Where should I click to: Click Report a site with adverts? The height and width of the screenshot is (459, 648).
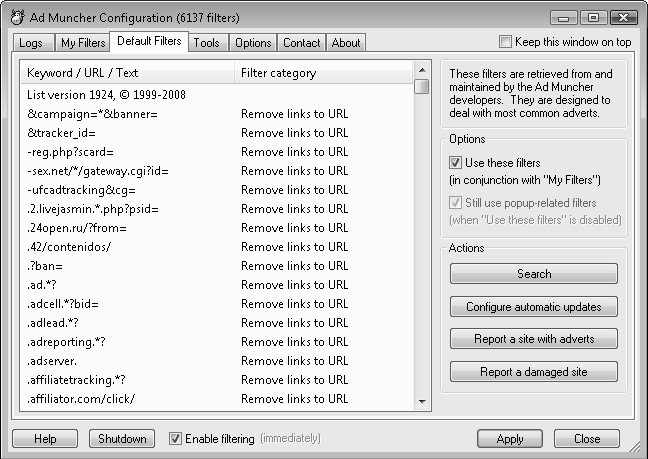tap(534, 339)
